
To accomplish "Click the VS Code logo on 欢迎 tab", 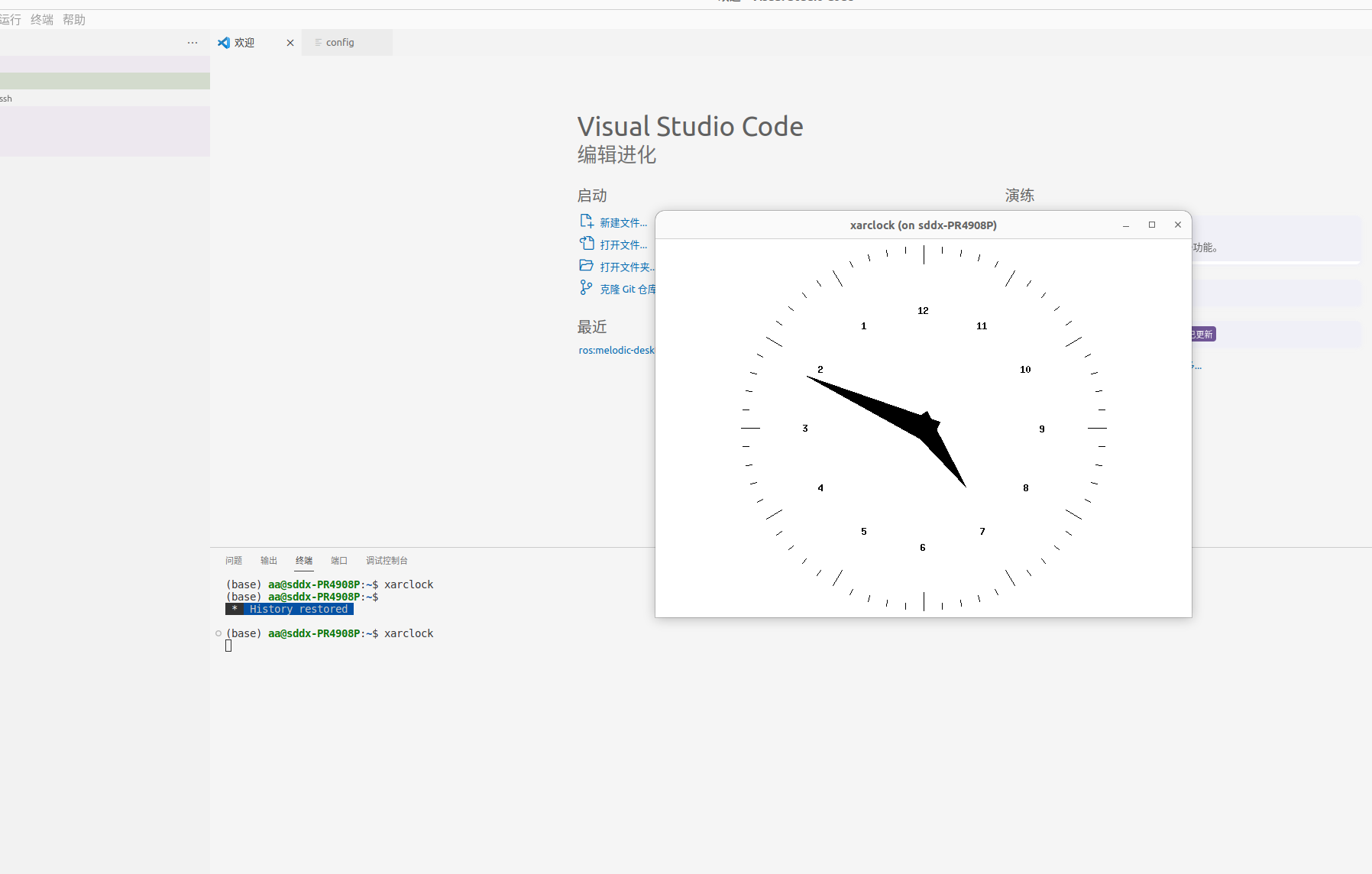I will [x=224, y=43].
